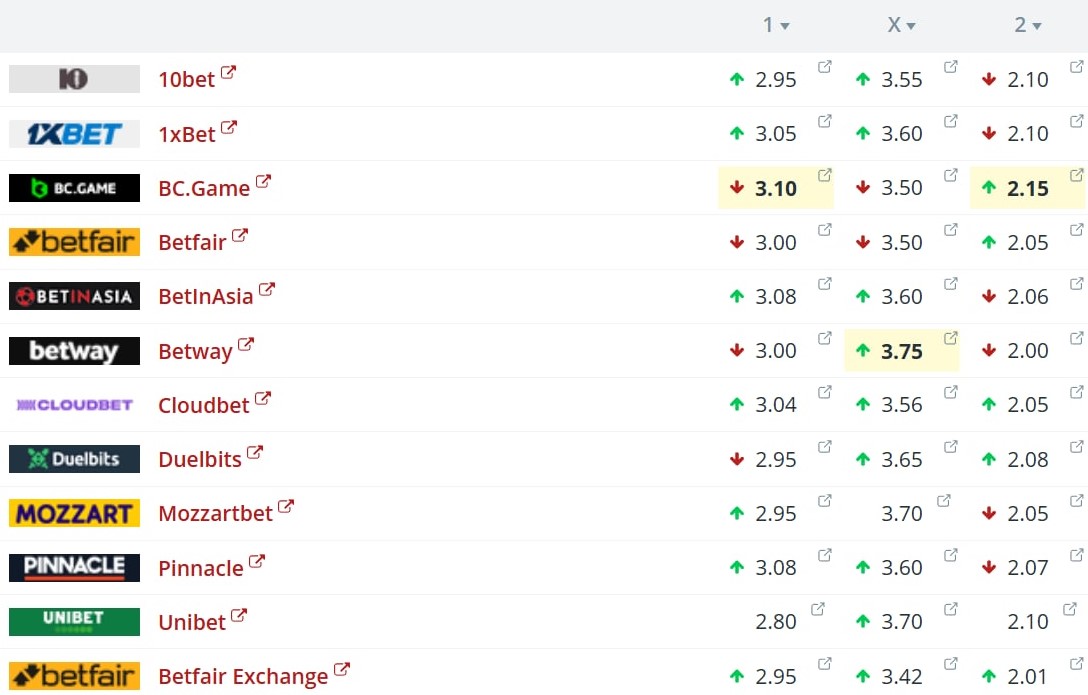Select Mozzartbet draw odds 3.70

(x=901, y=513)
